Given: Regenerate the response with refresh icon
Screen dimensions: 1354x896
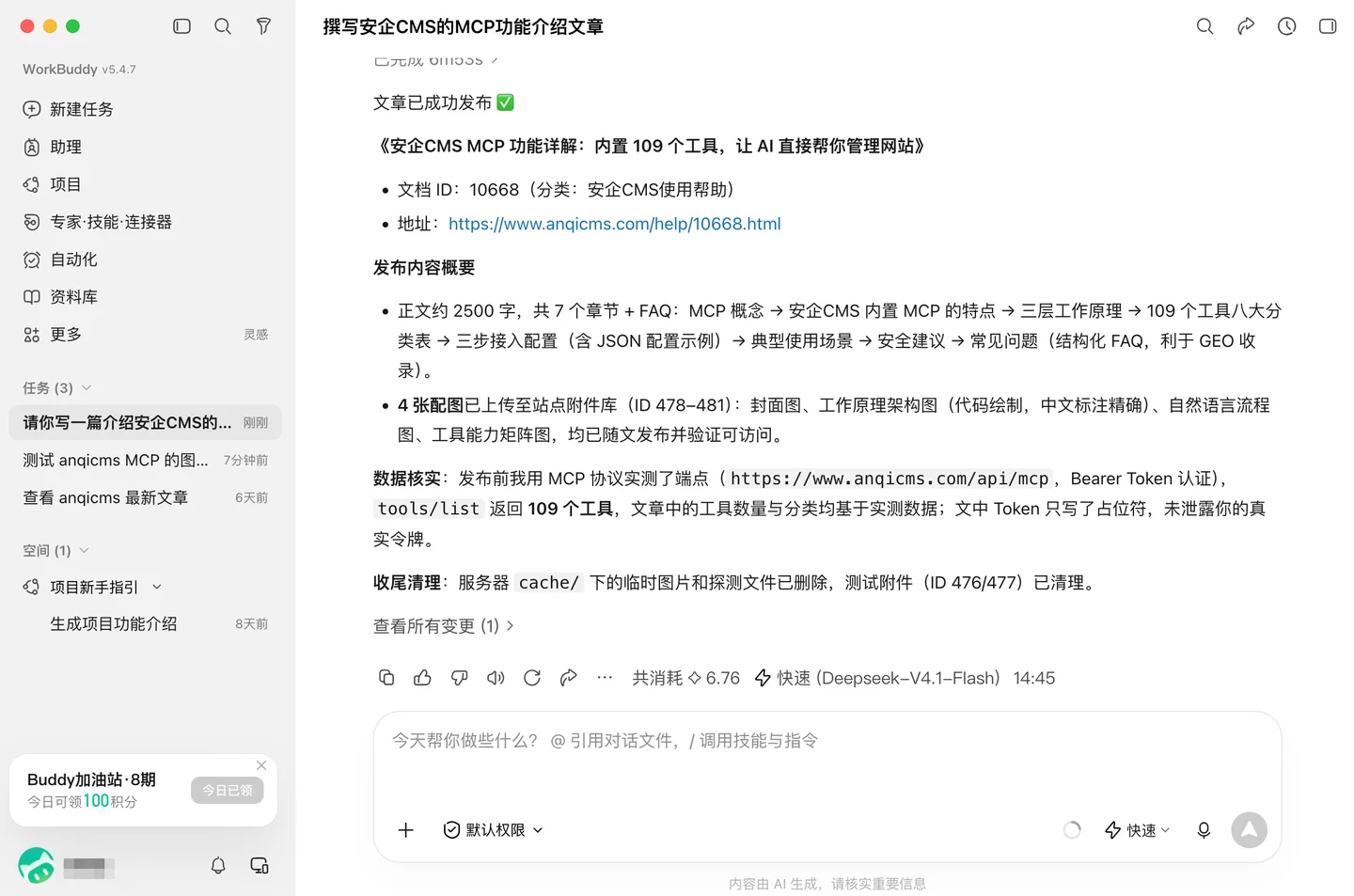Looking at the screenshot, I should (x=532, y=678).
